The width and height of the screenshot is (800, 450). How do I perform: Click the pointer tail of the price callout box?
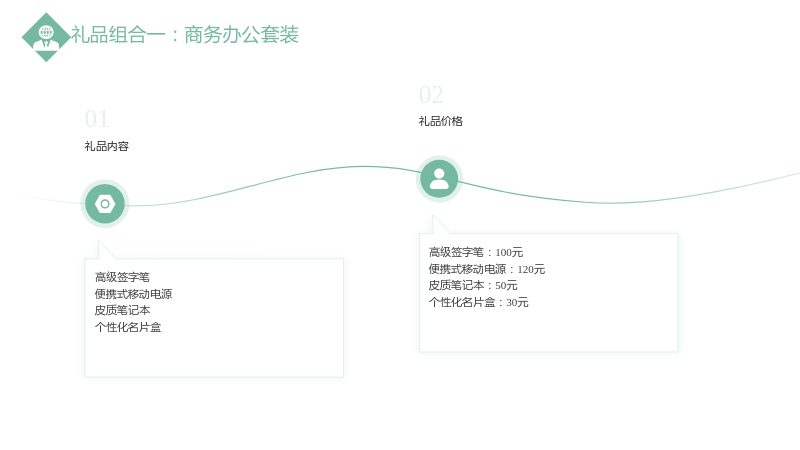point(439,226)
